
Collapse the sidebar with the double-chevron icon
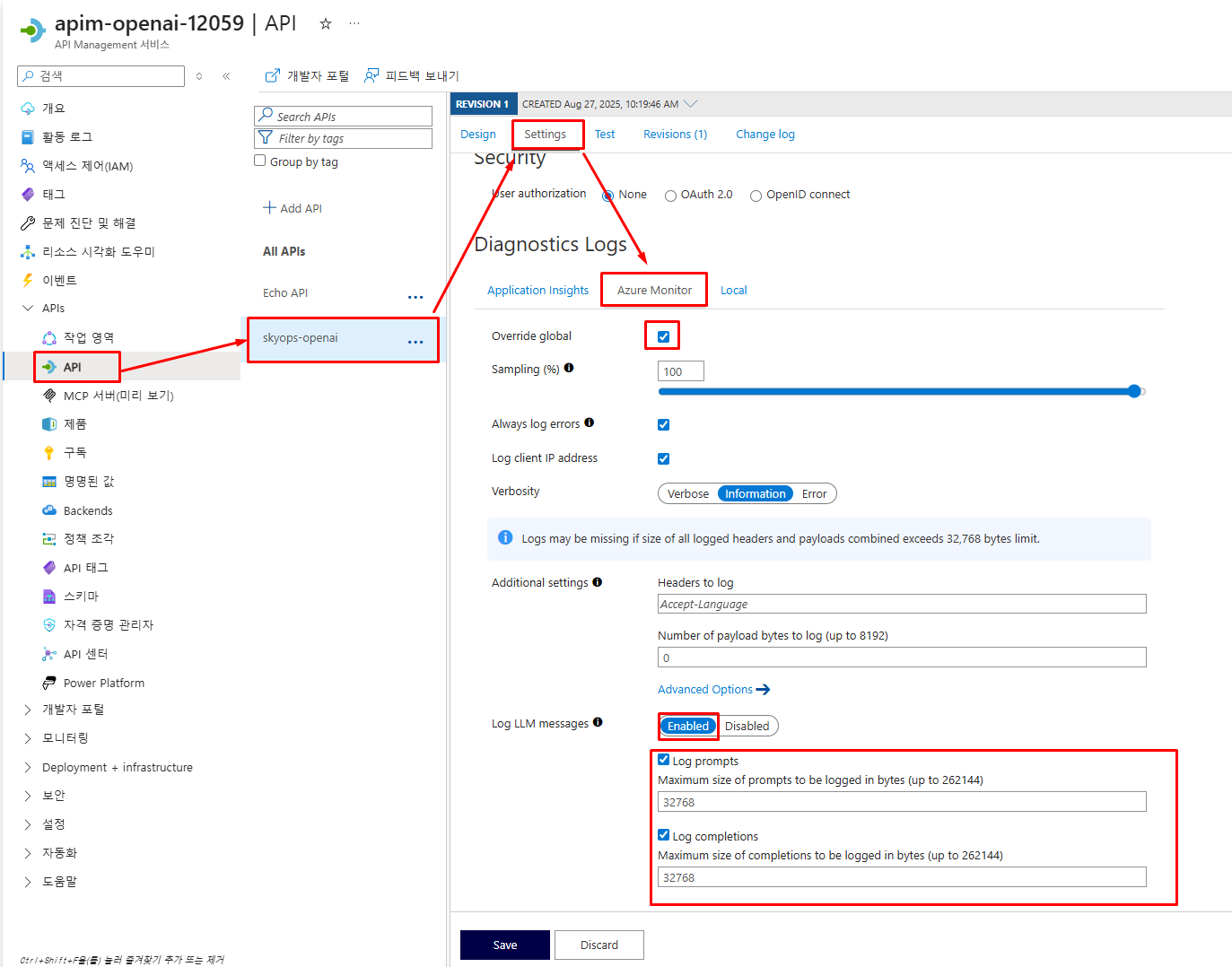pyautogui.click(x=226, y=76)
